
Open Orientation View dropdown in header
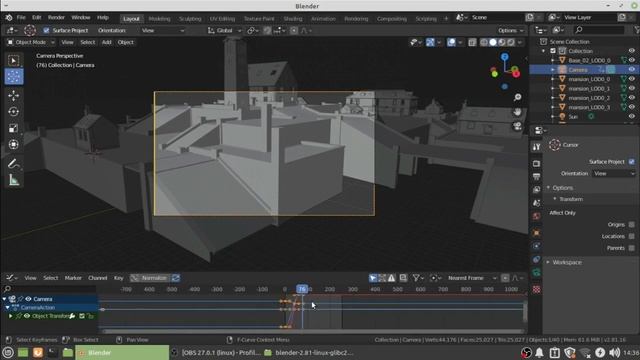pos(162,31)
